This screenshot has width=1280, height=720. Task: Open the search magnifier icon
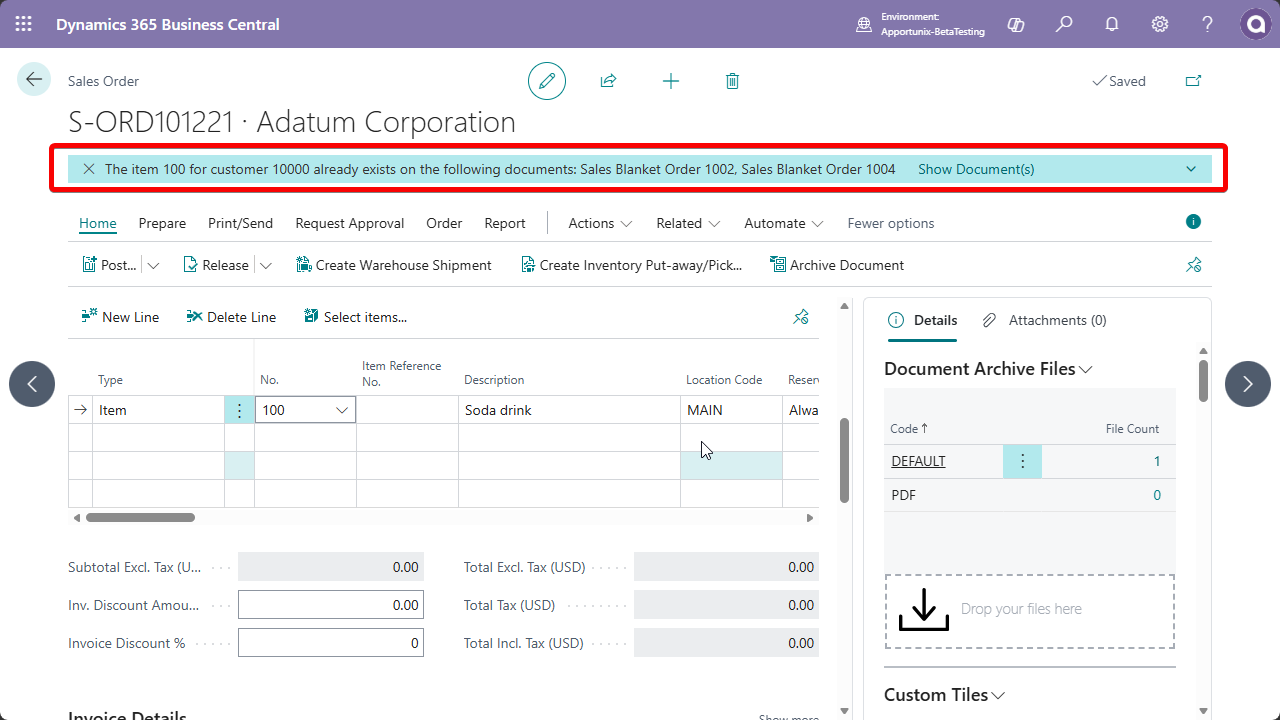pos(1064,24)
